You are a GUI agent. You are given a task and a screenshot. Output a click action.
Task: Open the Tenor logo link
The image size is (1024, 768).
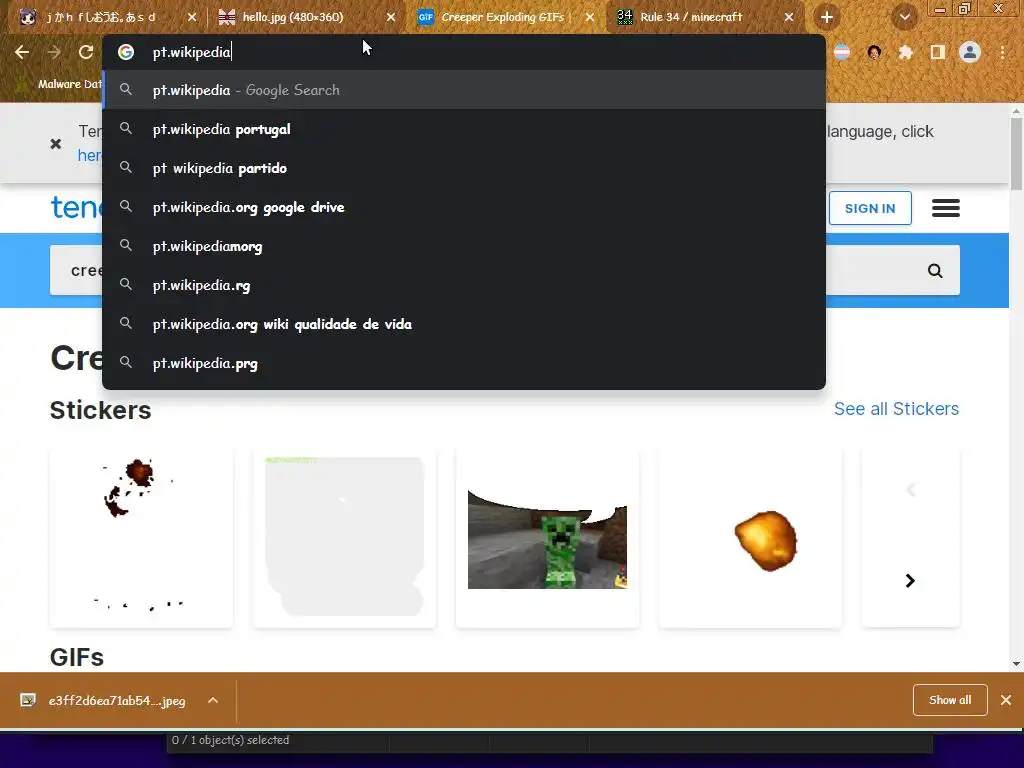coord(76,208)
